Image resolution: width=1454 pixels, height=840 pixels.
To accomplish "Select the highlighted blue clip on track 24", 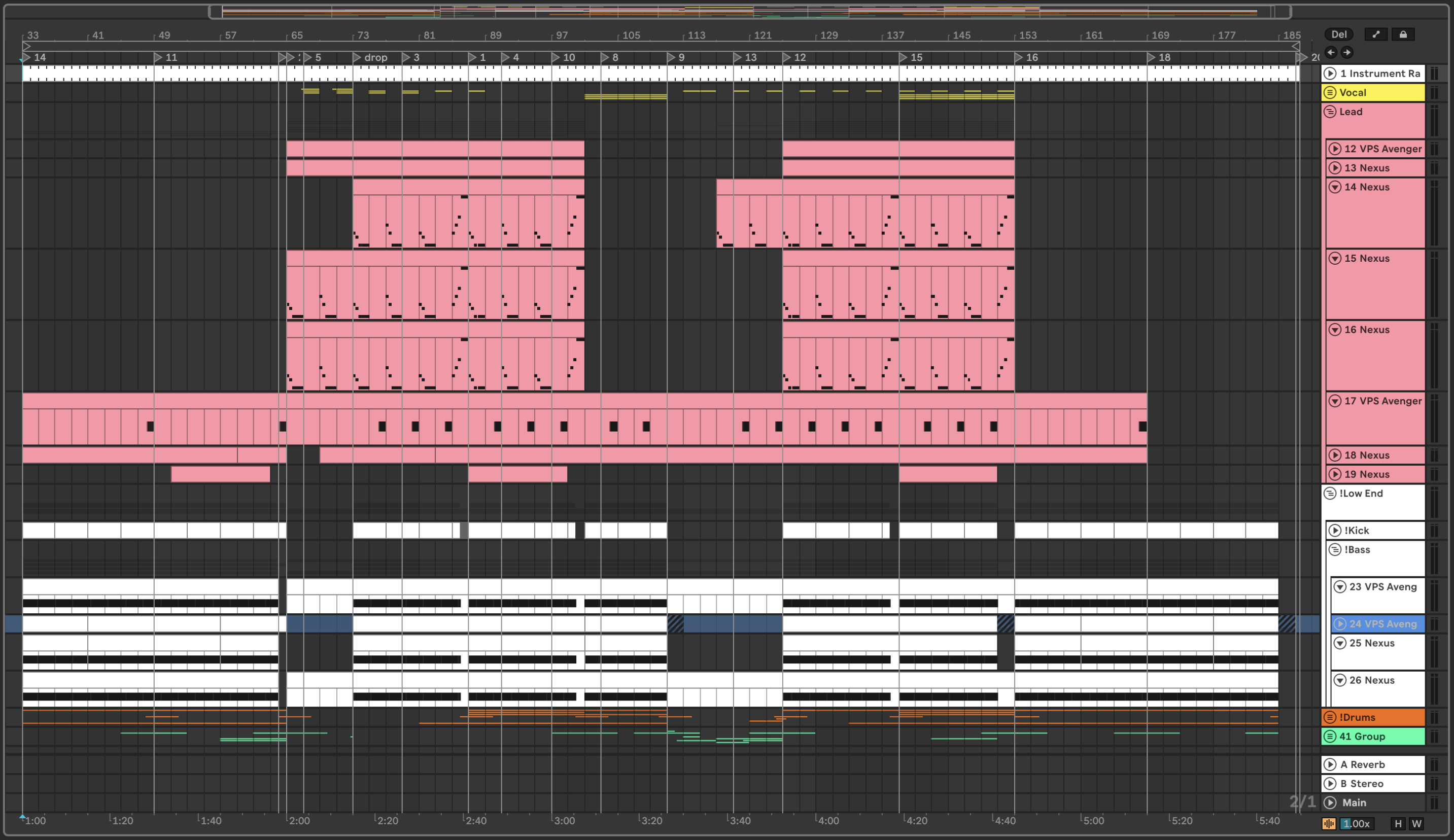I will click(320, 623).
